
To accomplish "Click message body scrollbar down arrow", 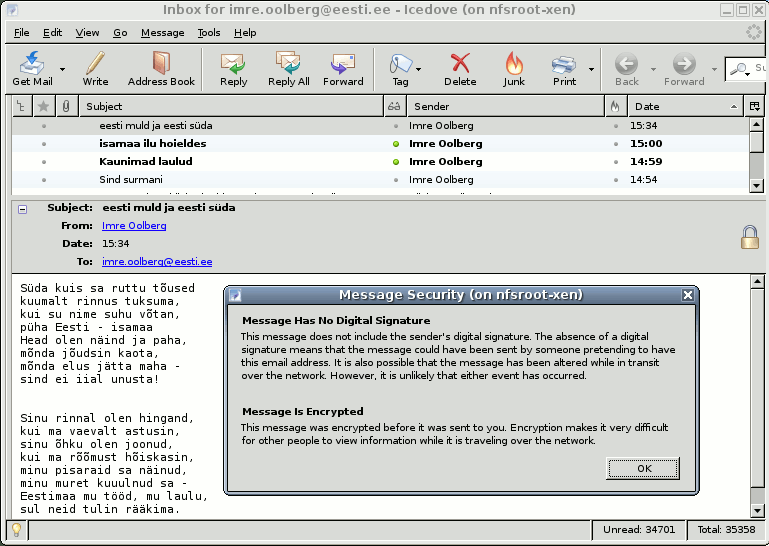I will tap(757, 510).
